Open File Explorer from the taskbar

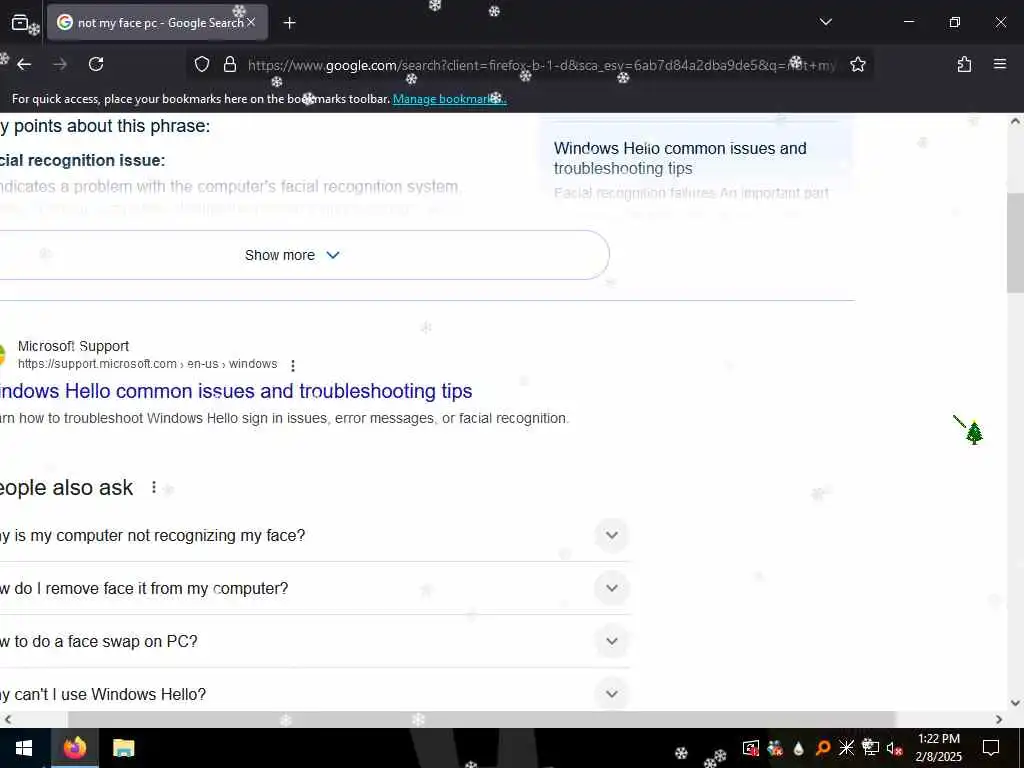123,748
